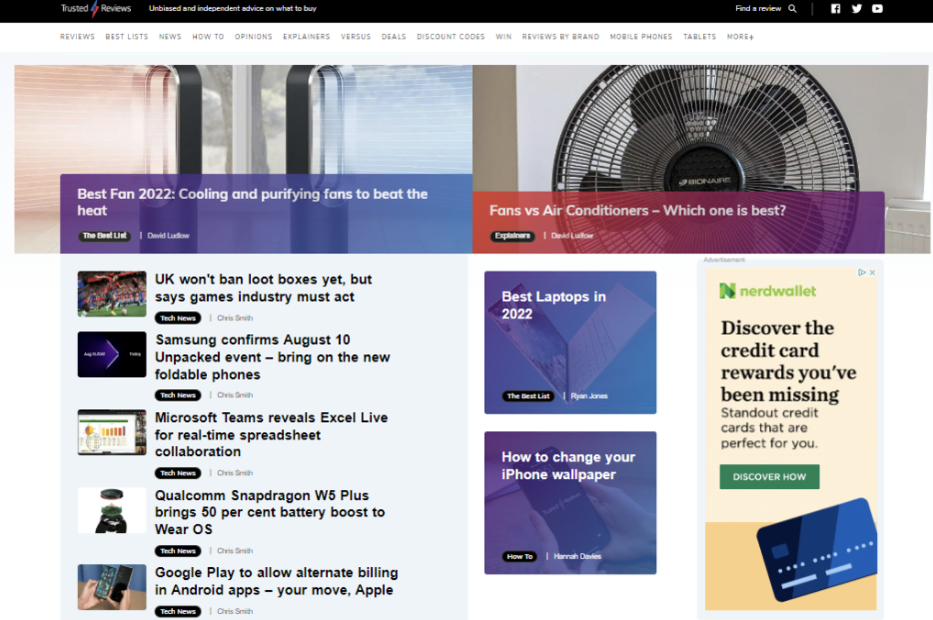
Task: Open the YouTube channel icon
Action: click(877, 8)
